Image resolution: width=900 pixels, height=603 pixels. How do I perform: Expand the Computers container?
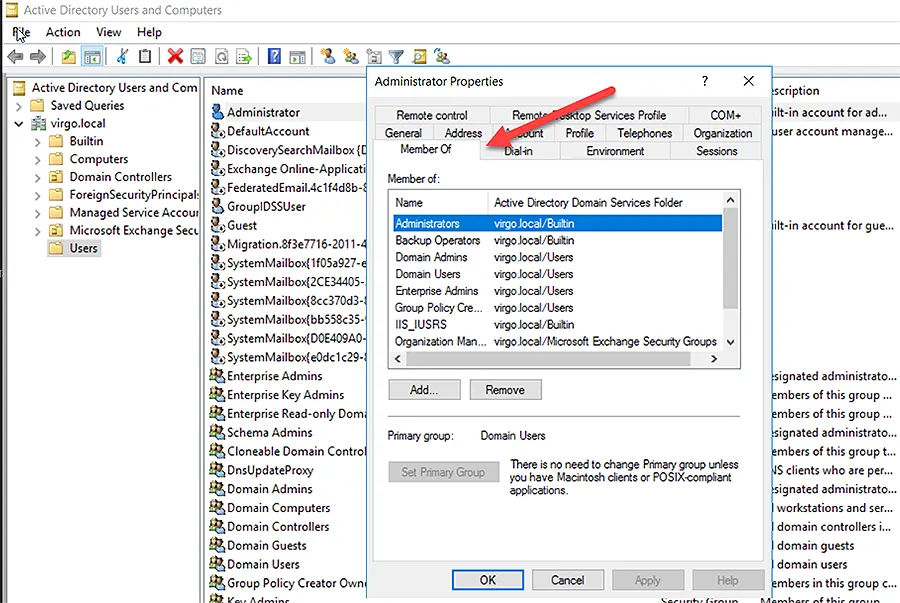click(38, 159)
